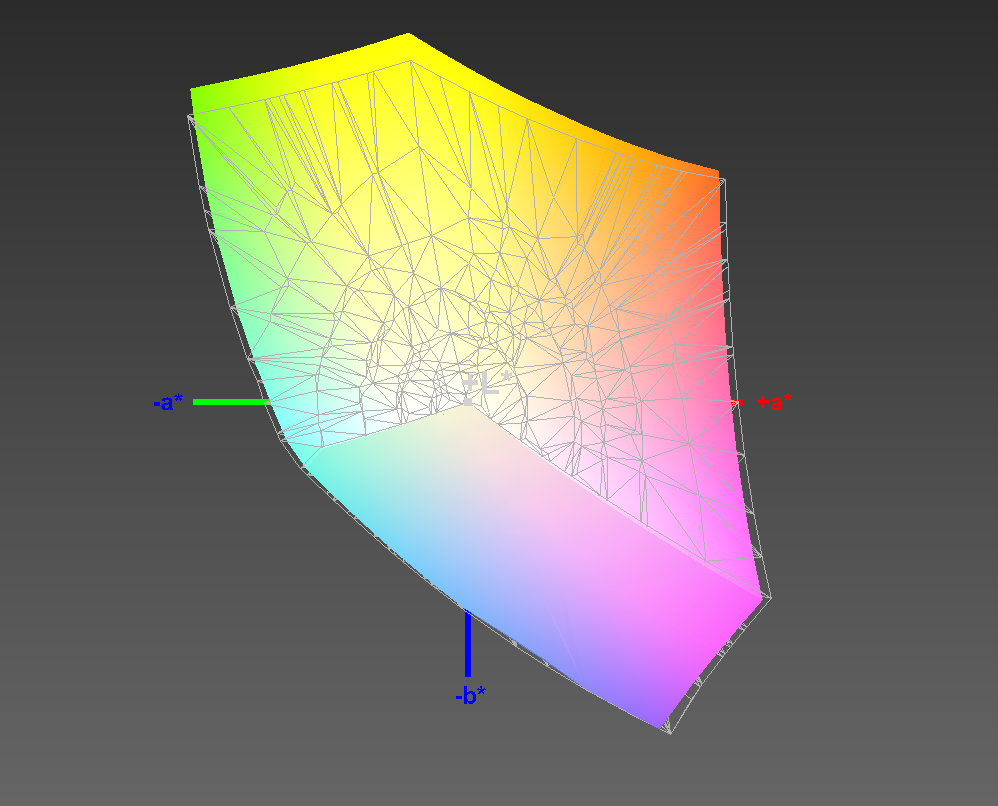Select the blue -b* axis line
998x806 pixels.
click(468, 643)
